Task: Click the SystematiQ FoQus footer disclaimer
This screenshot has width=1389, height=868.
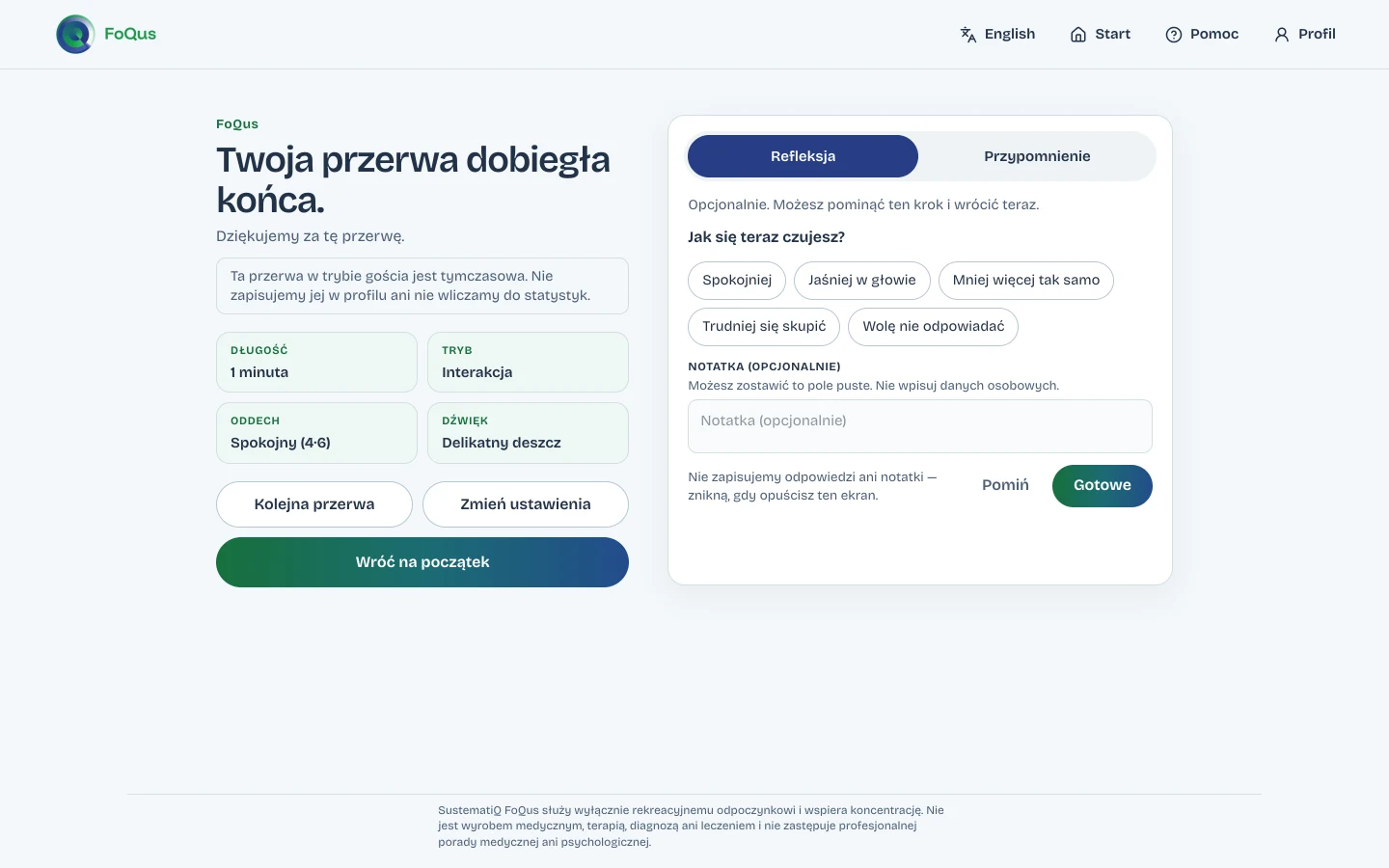Action: (x=691, y=827)
